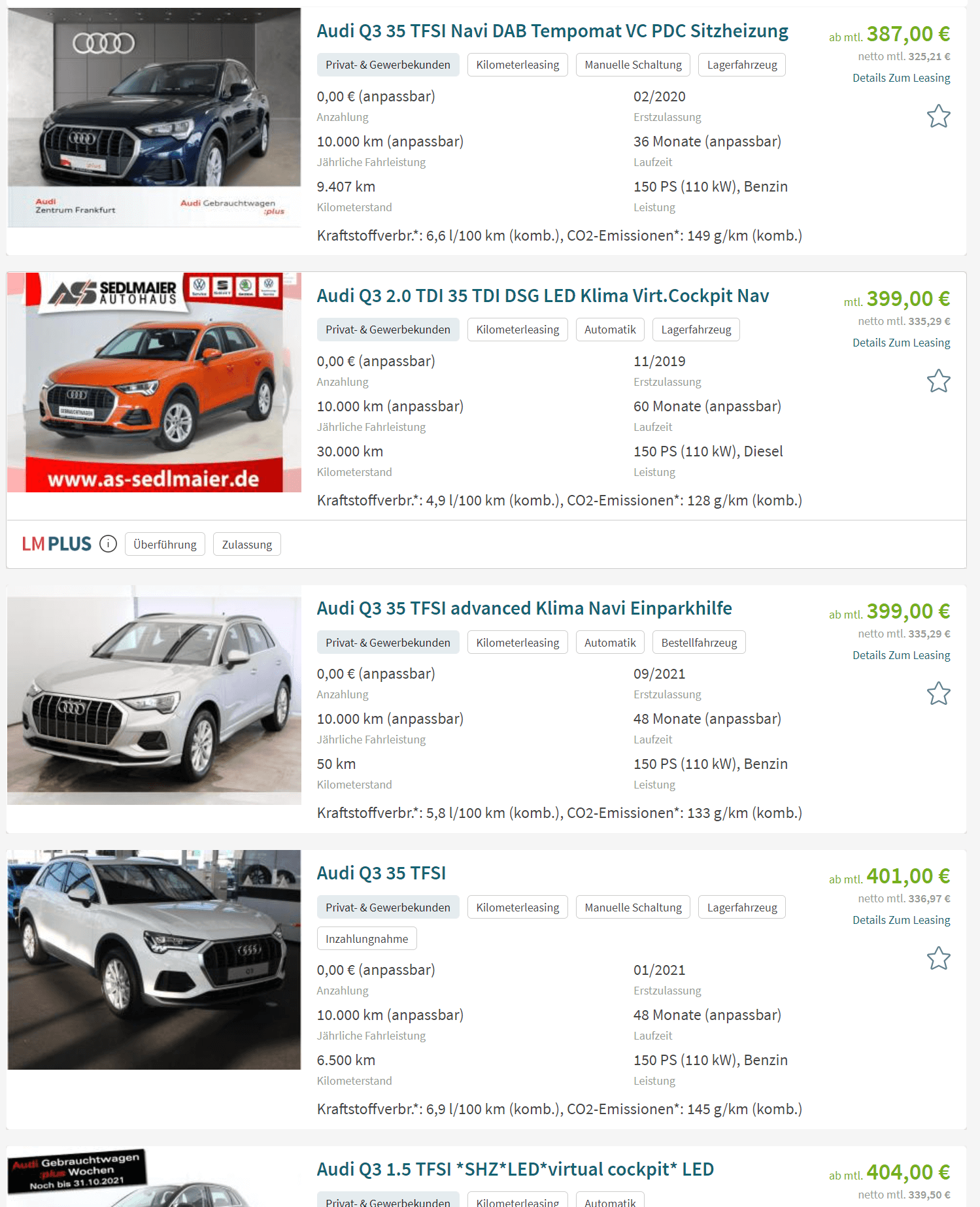Viewport: 980px width, 1207px height.
Task: Open Details Zum Leasing for the 387,00 € offer
Action: 901,78
